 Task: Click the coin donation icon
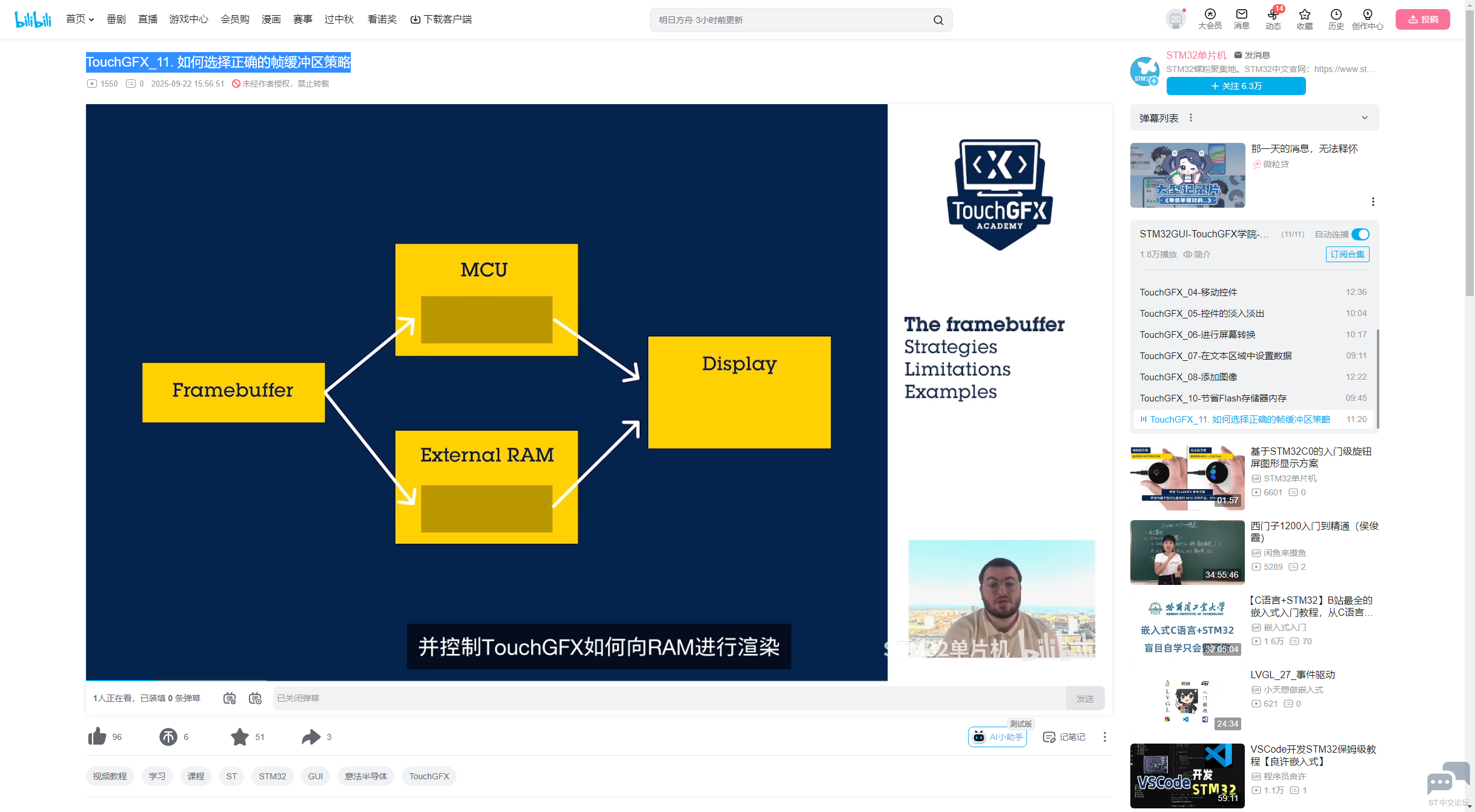168,736
